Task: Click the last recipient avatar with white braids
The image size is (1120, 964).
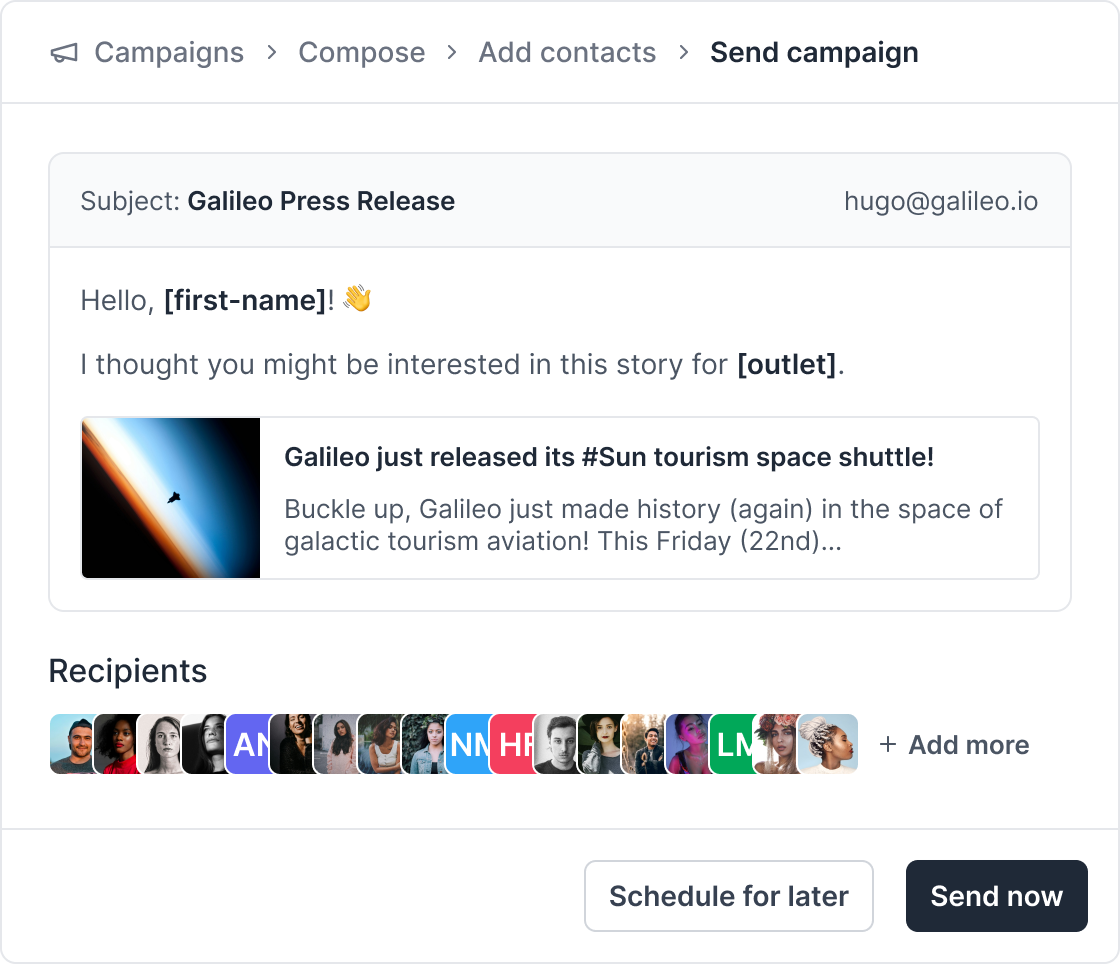Action: [830, 744]
